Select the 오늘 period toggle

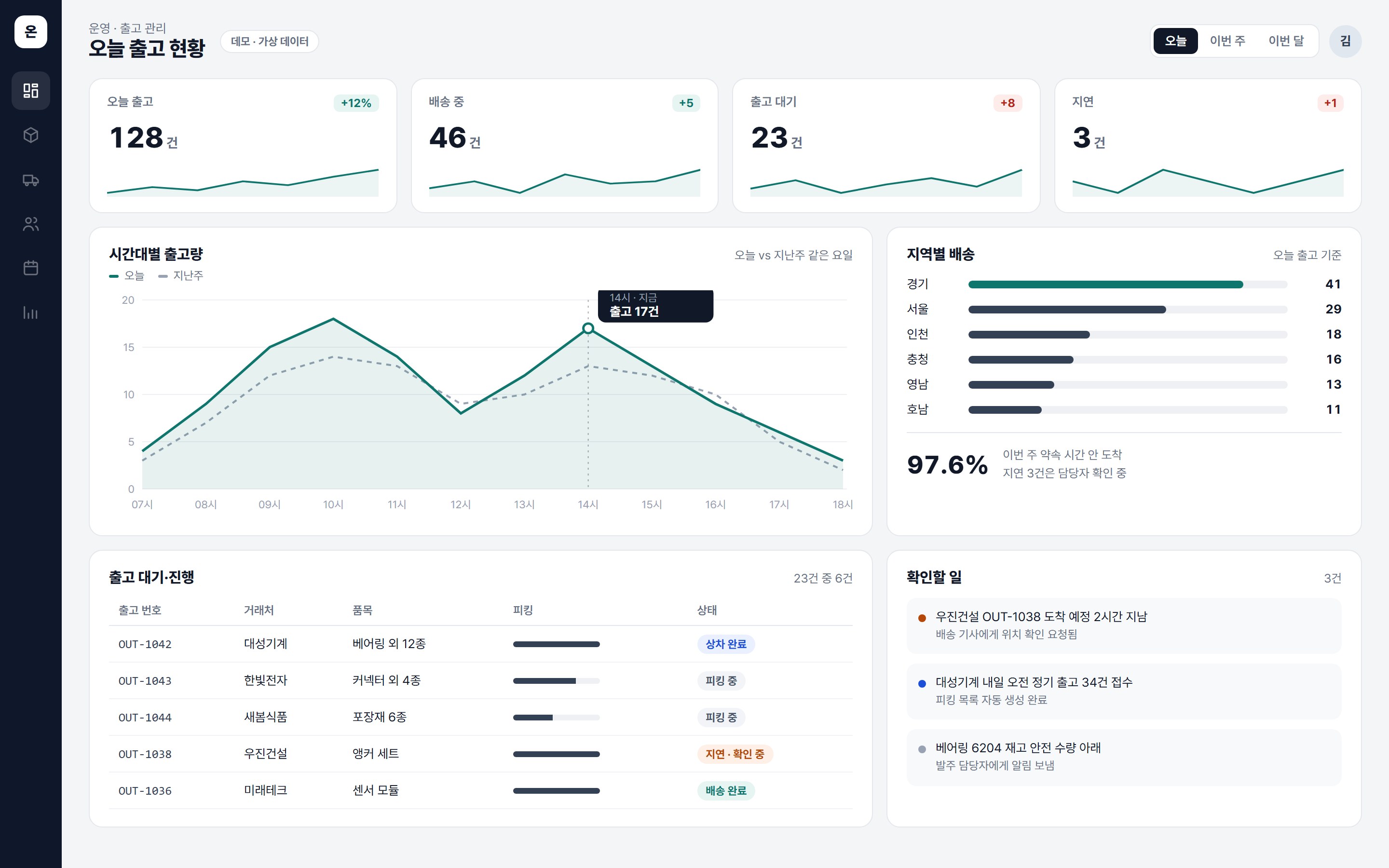[x=1175, y=41]
